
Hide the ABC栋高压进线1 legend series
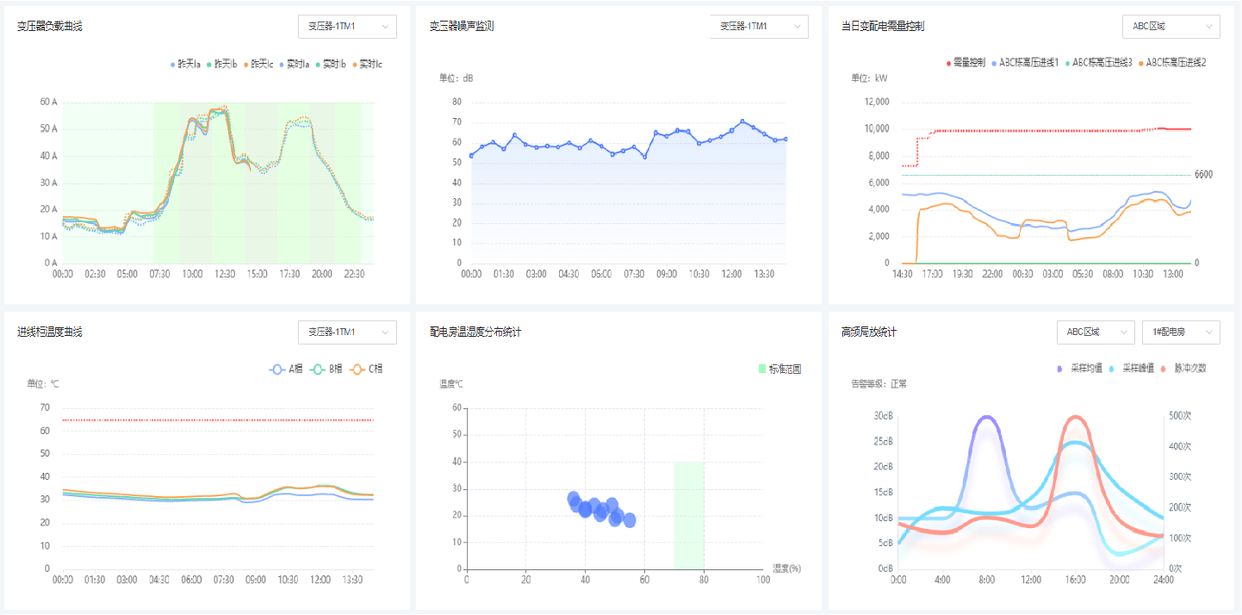pos(1025,62)
